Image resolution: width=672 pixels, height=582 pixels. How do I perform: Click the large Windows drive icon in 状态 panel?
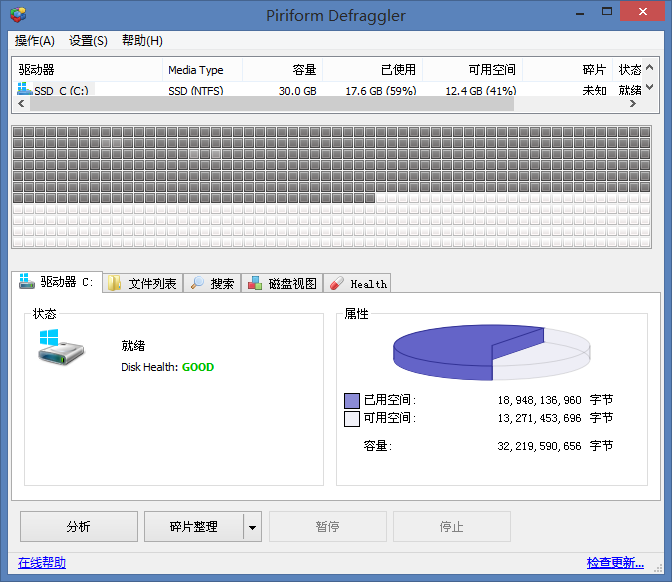[x=61, y=348]
